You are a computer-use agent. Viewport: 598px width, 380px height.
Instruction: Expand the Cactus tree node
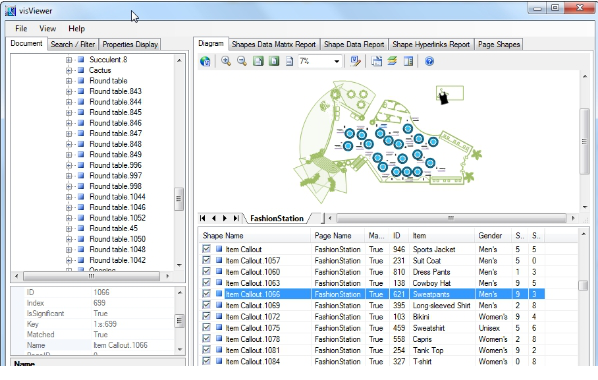click(x=69, y=71)
